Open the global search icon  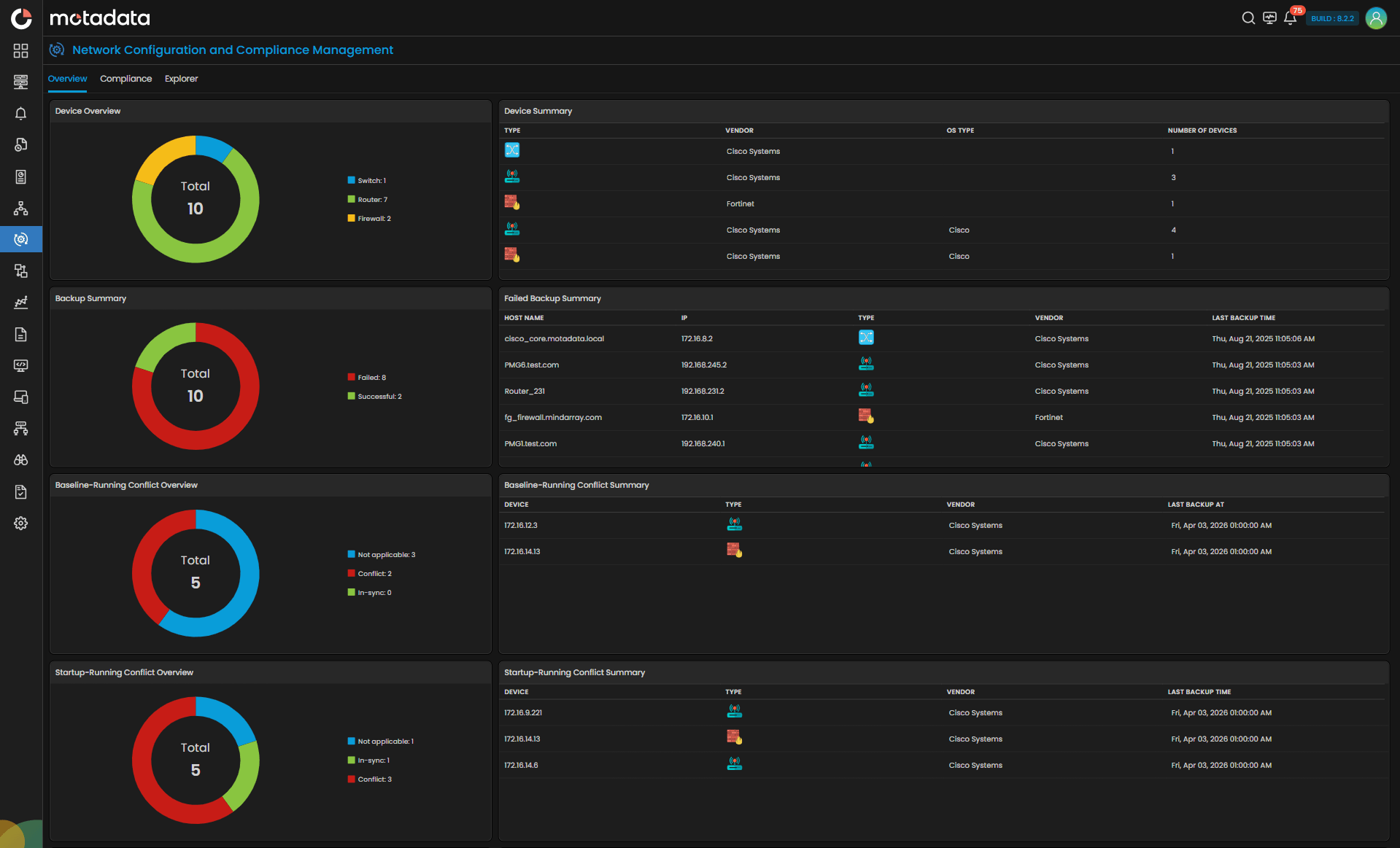[1248, 17]
